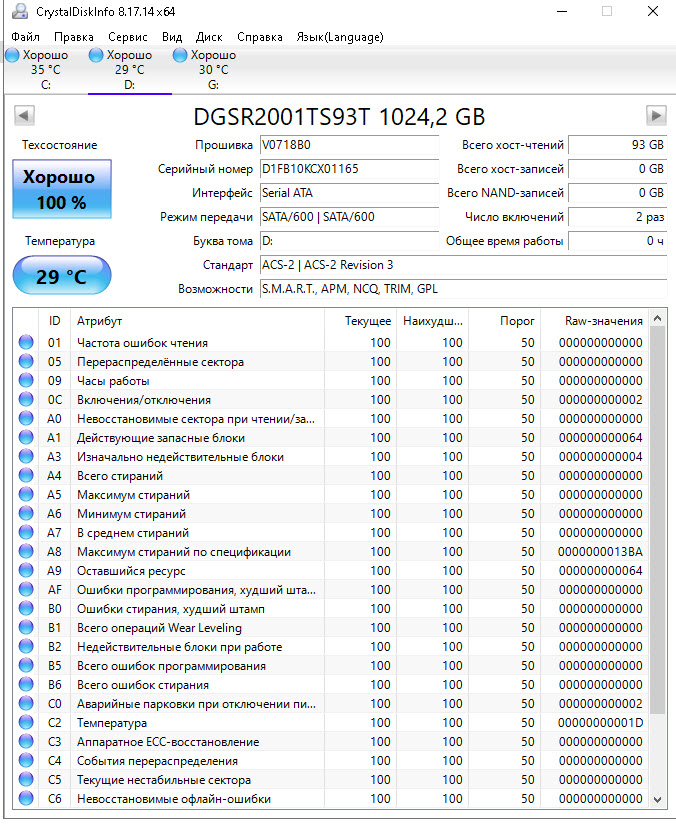Select the Текущие нестабильные сектора attribute

pos(331,779)
